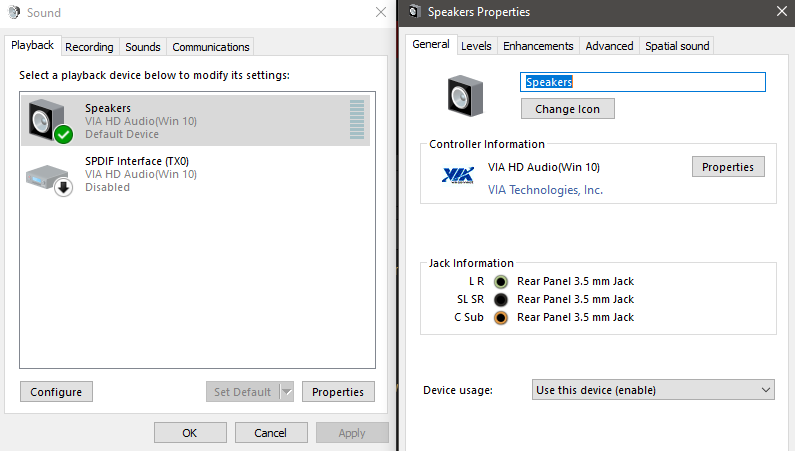Click the Speakers volume level meter

357,120
